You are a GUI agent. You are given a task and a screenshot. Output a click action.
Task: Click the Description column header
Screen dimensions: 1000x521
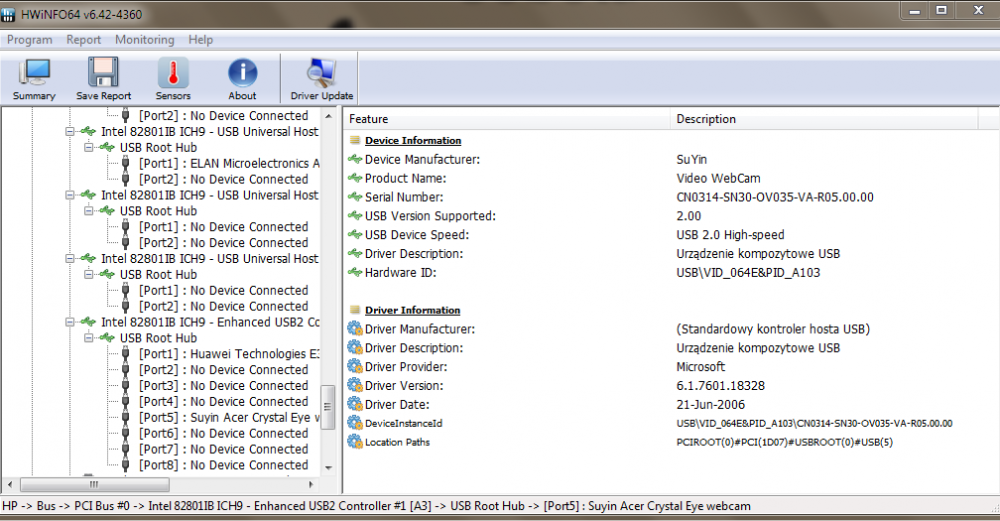coord(824,119)
